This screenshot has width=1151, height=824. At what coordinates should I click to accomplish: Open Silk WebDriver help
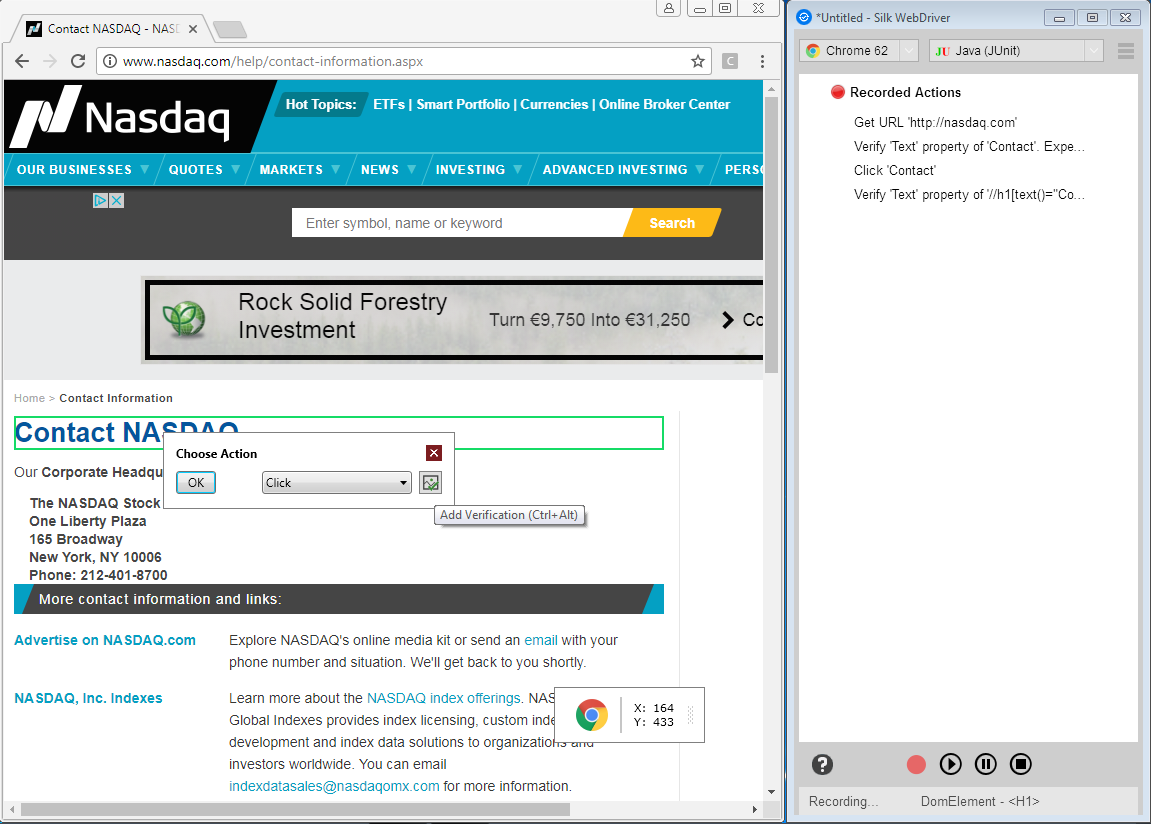coord(822,765)
